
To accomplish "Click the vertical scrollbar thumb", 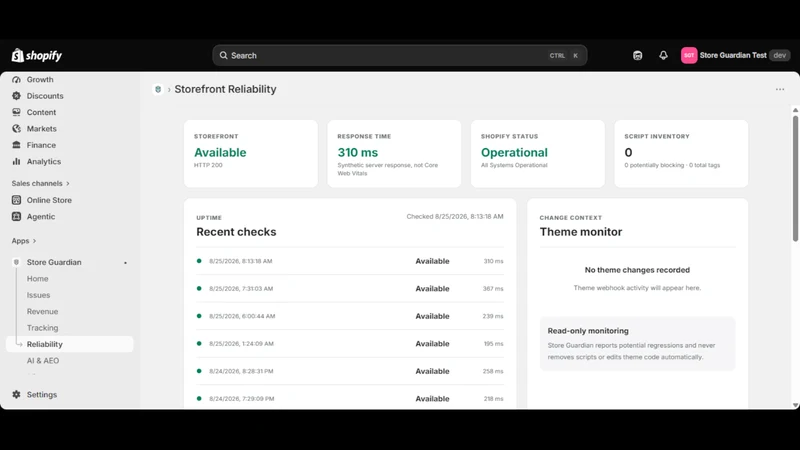I will pyautogui.click(x=795, y=179).
